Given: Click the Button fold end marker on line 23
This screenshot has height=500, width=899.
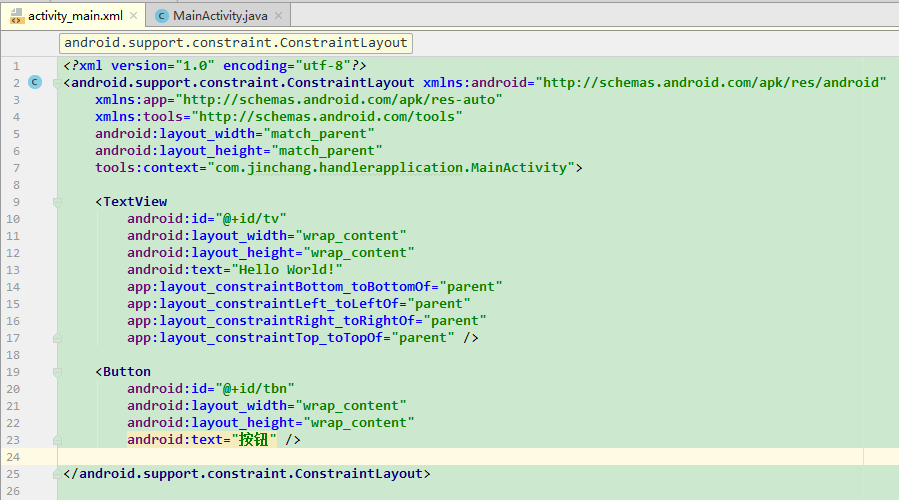Looking at the screenshot, I should coord(57,440).
